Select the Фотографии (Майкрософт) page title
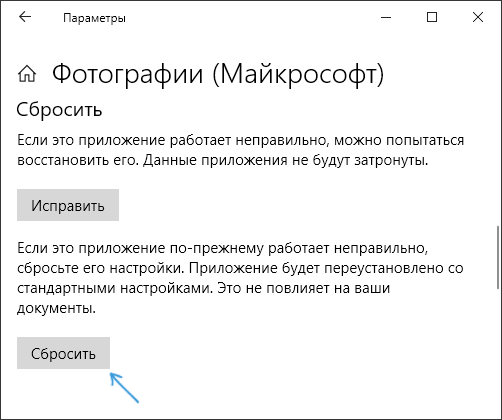 point(218,74)
